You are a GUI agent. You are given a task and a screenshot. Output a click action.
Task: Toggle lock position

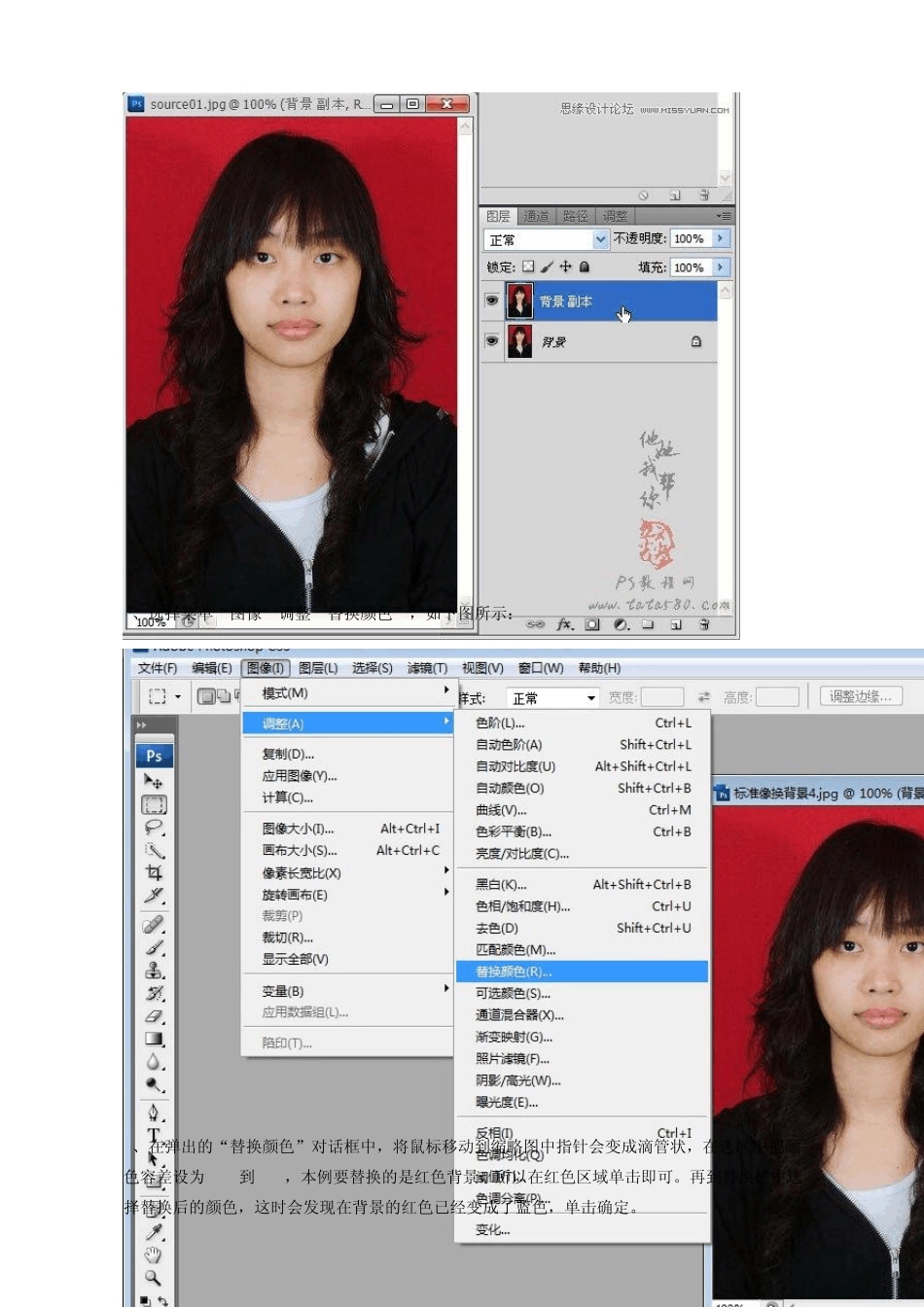(565, 266)
